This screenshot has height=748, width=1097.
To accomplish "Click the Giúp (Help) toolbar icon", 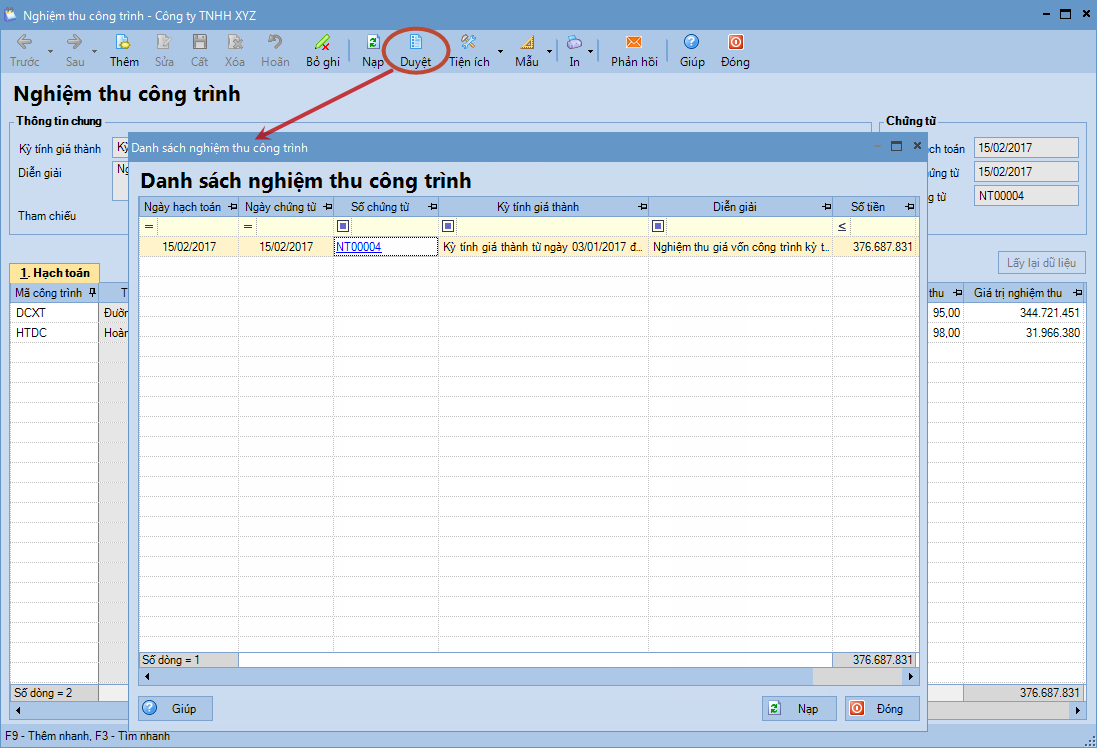I will pos(692,43).
